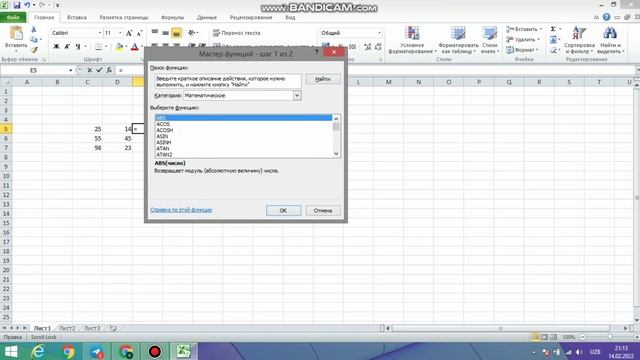The image size is (640, 360).
Task: Open Find & Select (Найти и выделить)
Action: point(610,40)
